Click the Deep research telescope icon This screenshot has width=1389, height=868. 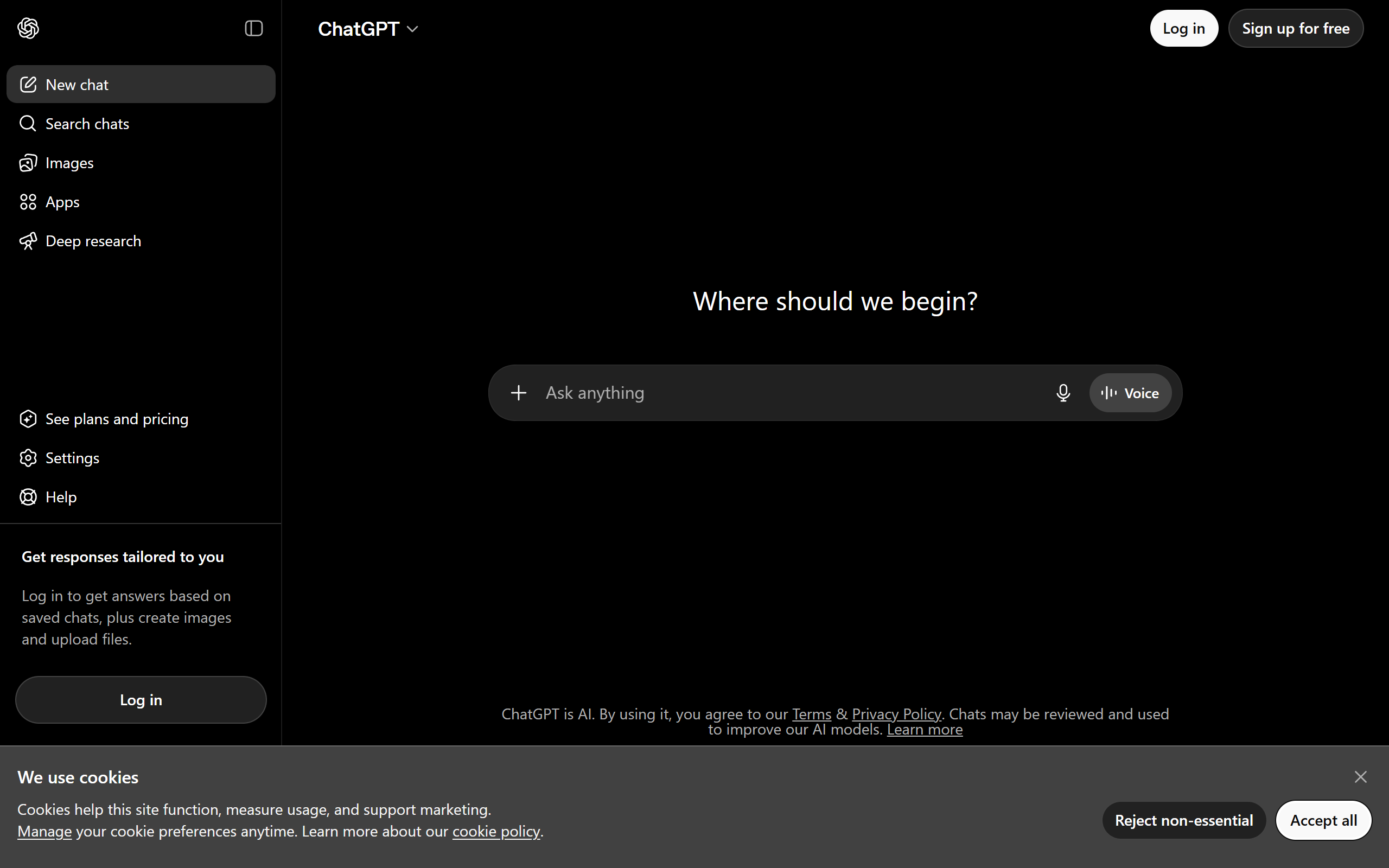(28, 241)
